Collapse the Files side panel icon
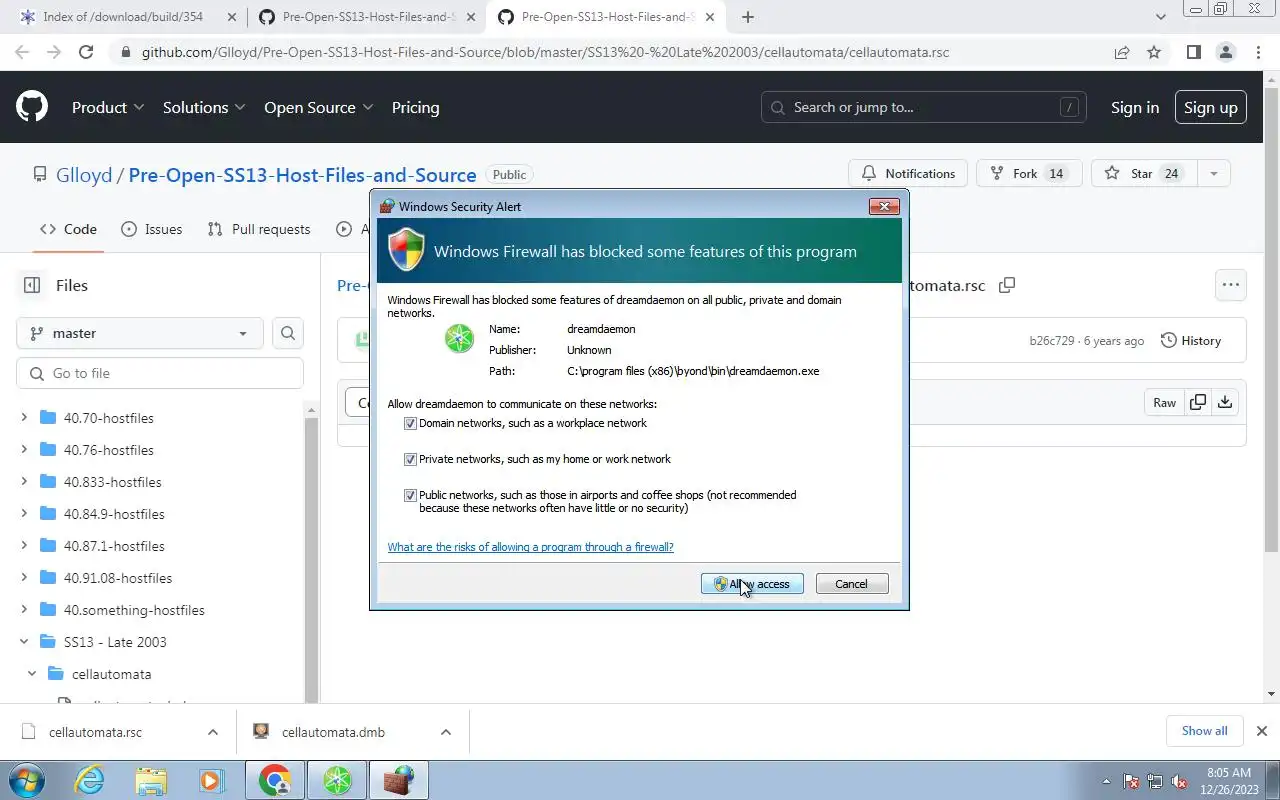 32,285
